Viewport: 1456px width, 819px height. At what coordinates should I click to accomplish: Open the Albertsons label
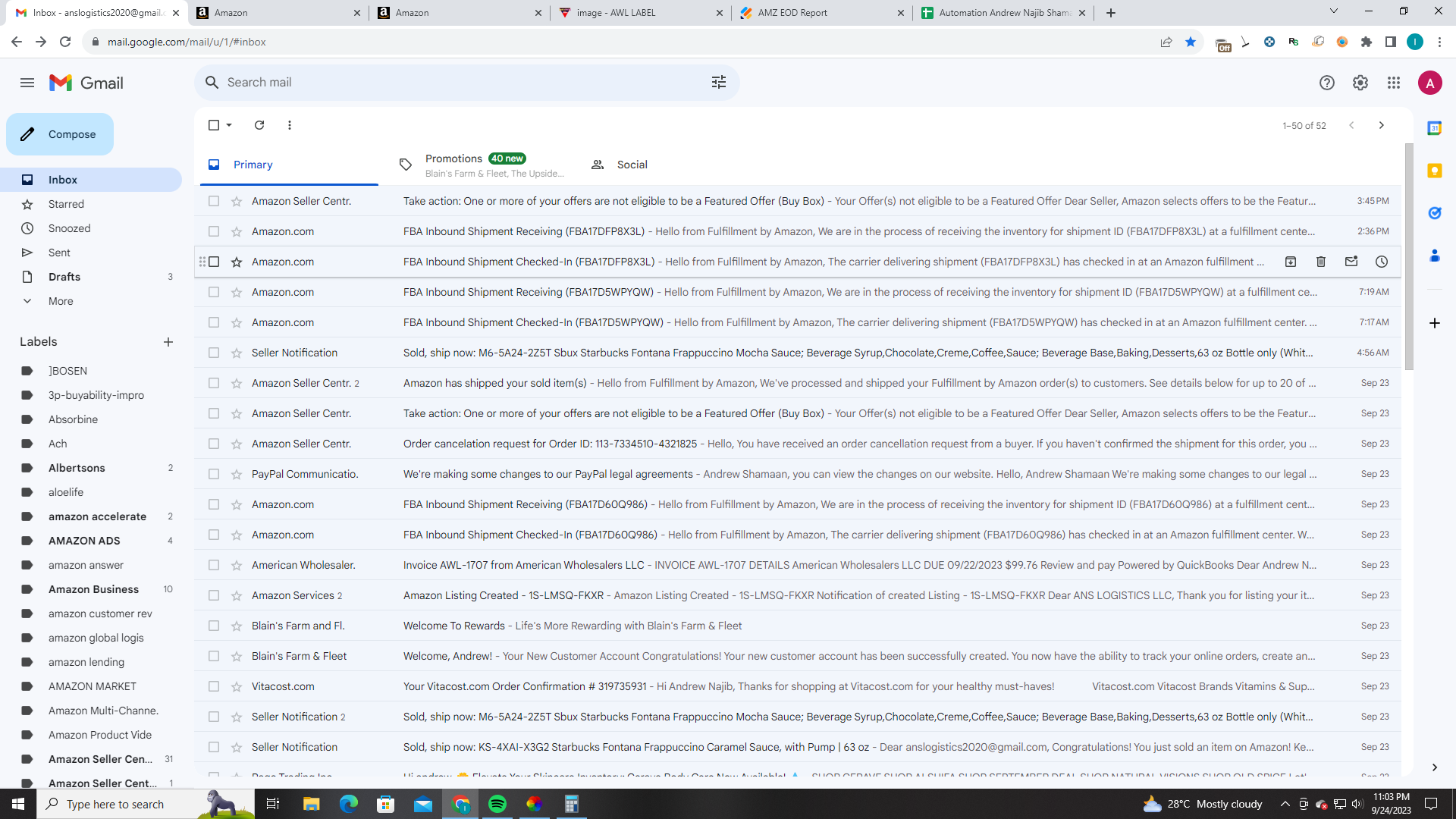(77, 468)
